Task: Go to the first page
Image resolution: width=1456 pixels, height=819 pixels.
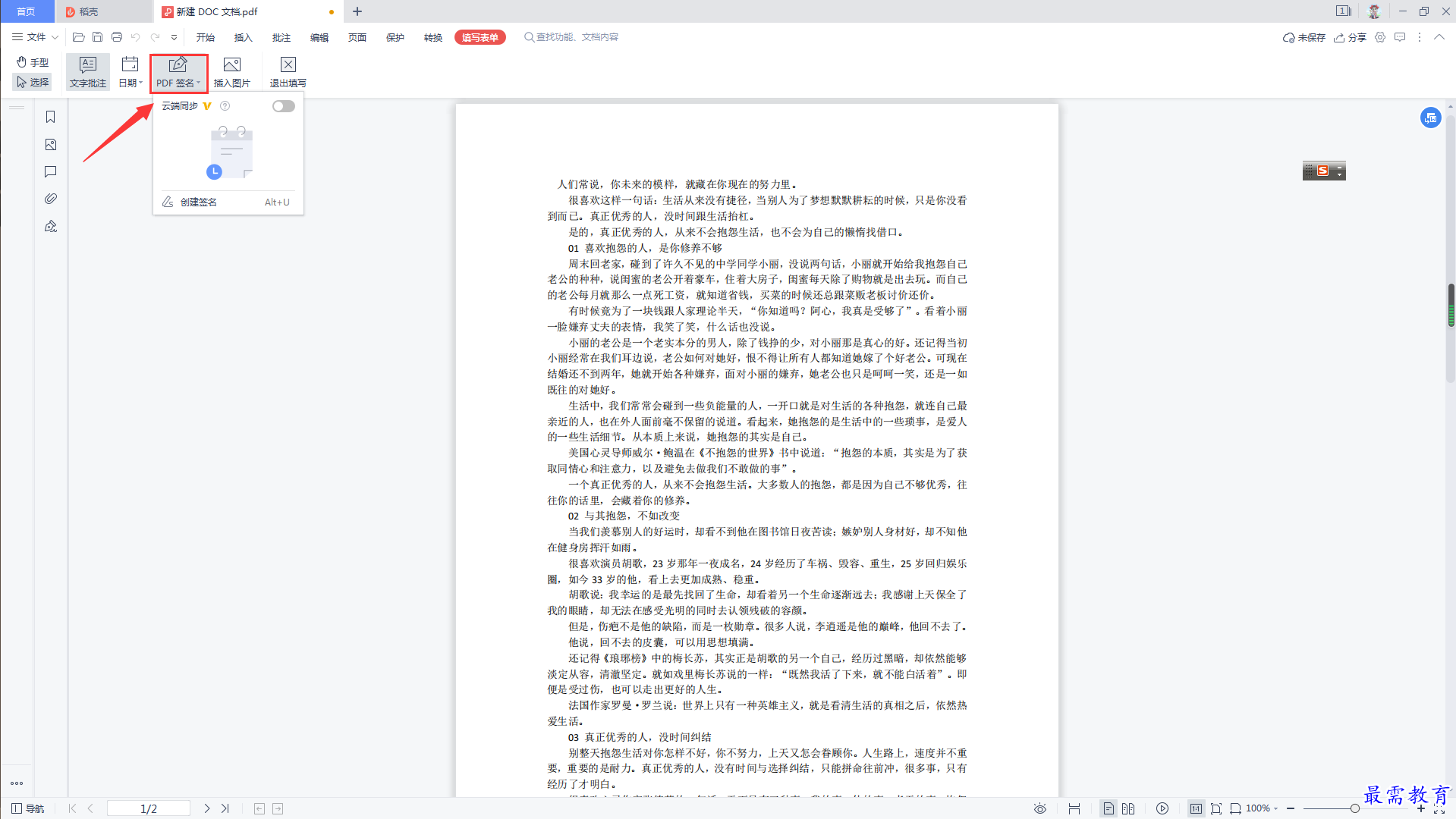Action: coord(72,808)
